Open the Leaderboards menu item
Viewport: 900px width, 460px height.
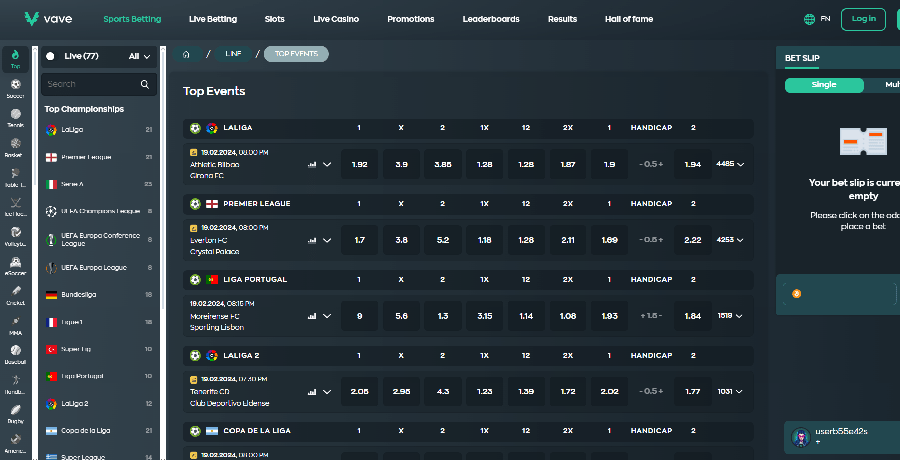point(491,19)
